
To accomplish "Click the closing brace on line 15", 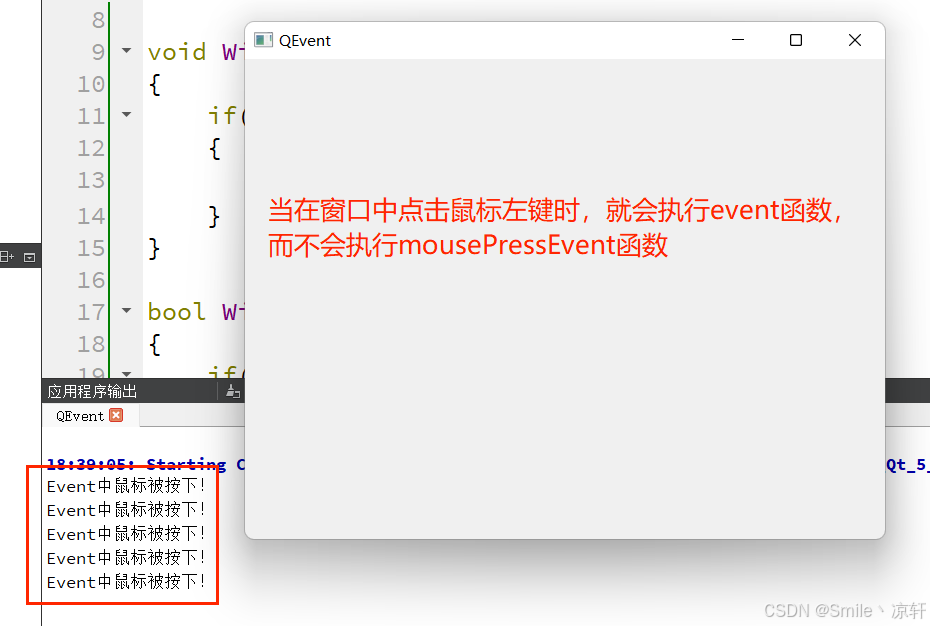I will [x=154, y=248].
